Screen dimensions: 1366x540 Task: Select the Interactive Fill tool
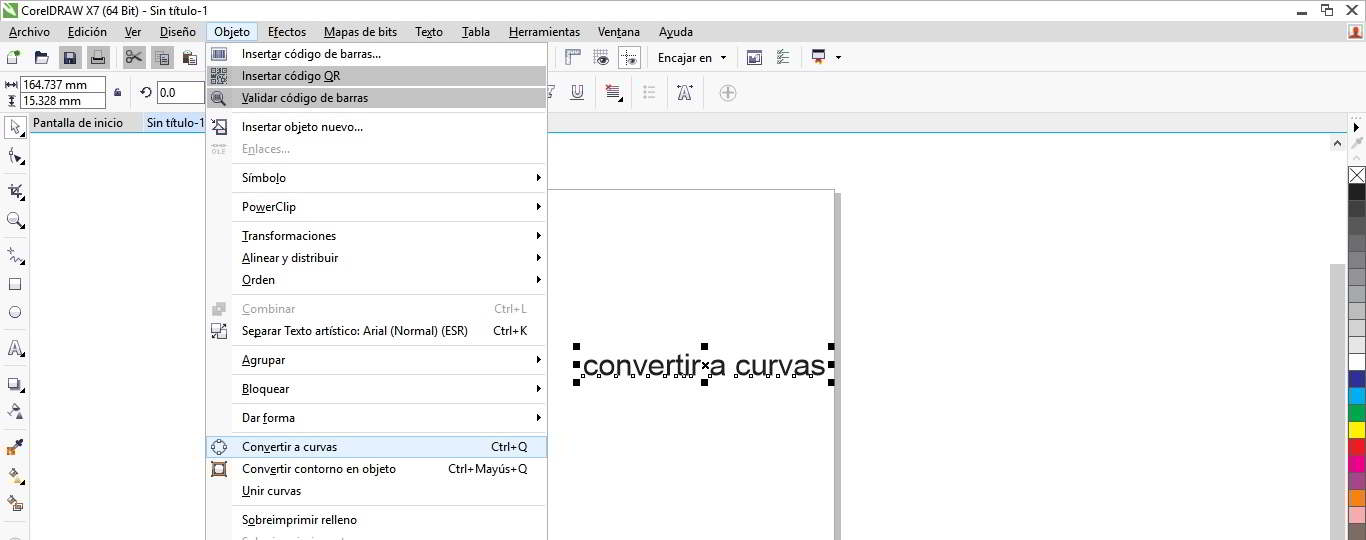click(15, 475)
